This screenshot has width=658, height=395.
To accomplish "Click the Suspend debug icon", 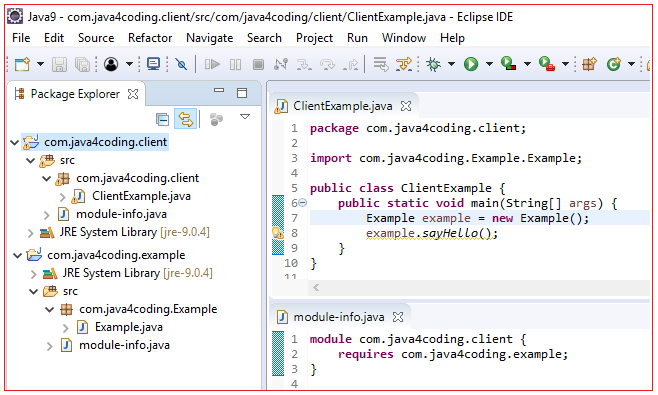I will point(235,64).
